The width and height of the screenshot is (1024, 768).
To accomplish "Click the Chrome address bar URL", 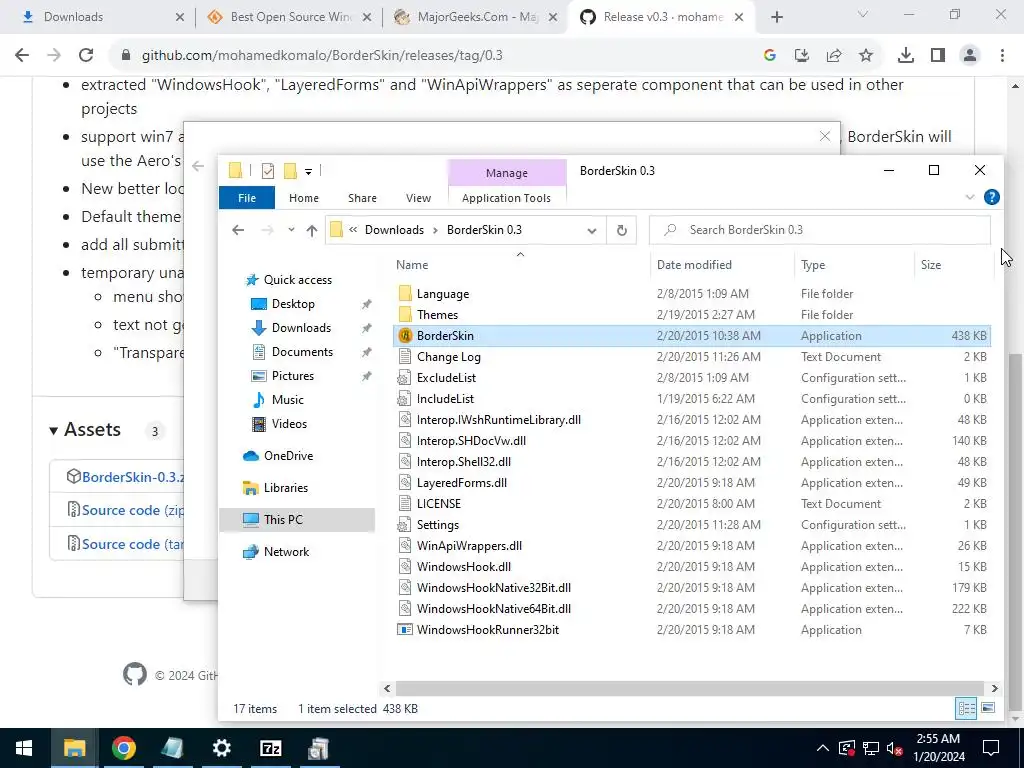I will click(322, 56).
